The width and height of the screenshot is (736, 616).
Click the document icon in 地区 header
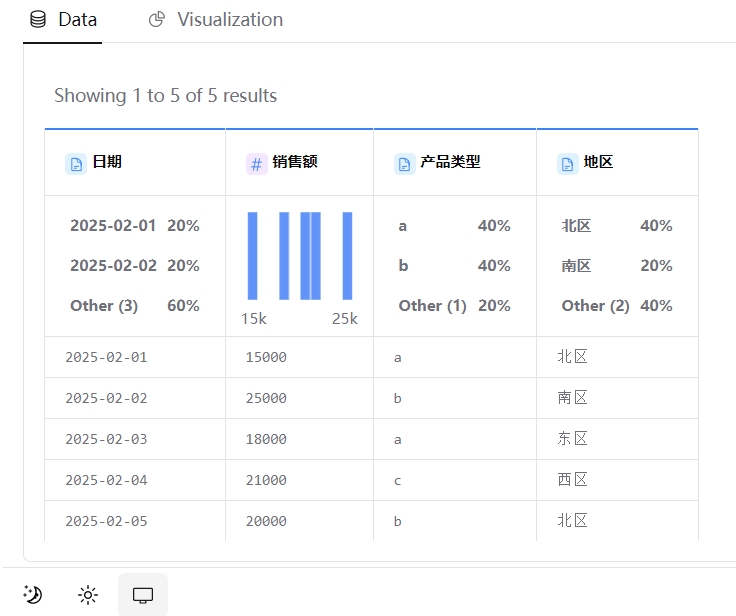pos(567,164)
